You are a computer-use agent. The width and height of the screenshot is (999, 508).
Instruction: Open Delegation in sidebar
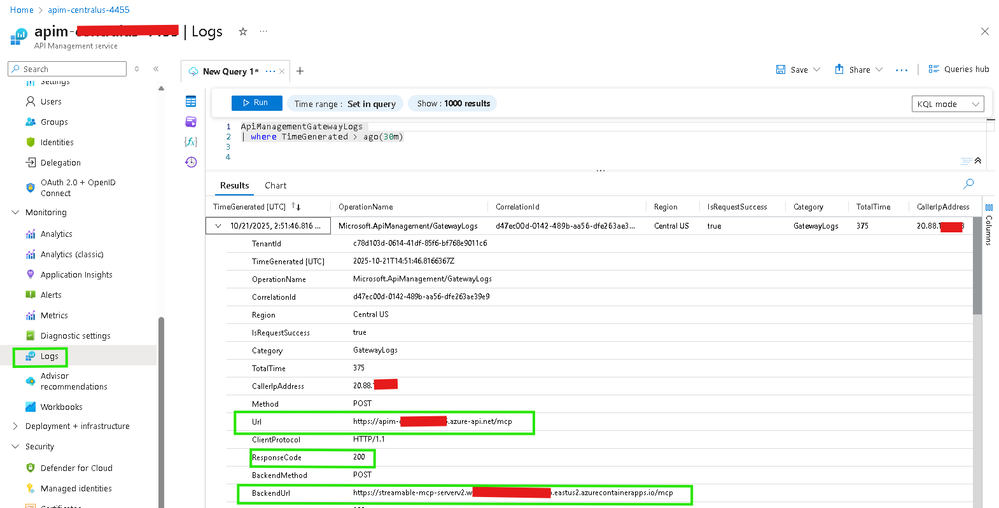click(61, 163)
